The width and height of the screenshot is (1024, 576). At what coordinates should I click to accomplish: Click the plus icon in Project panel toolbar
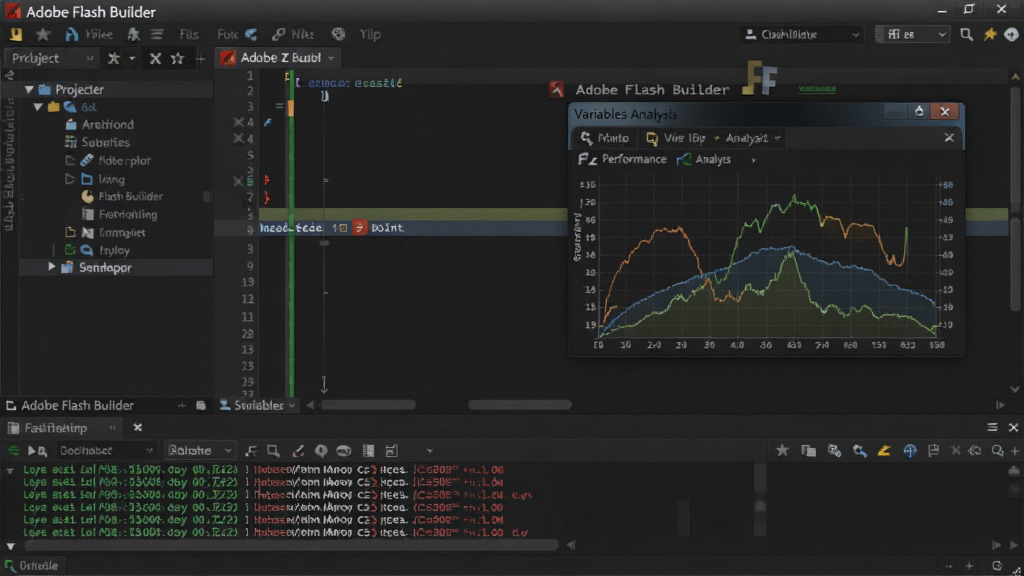pyautogui.click(x=200, y=59)
